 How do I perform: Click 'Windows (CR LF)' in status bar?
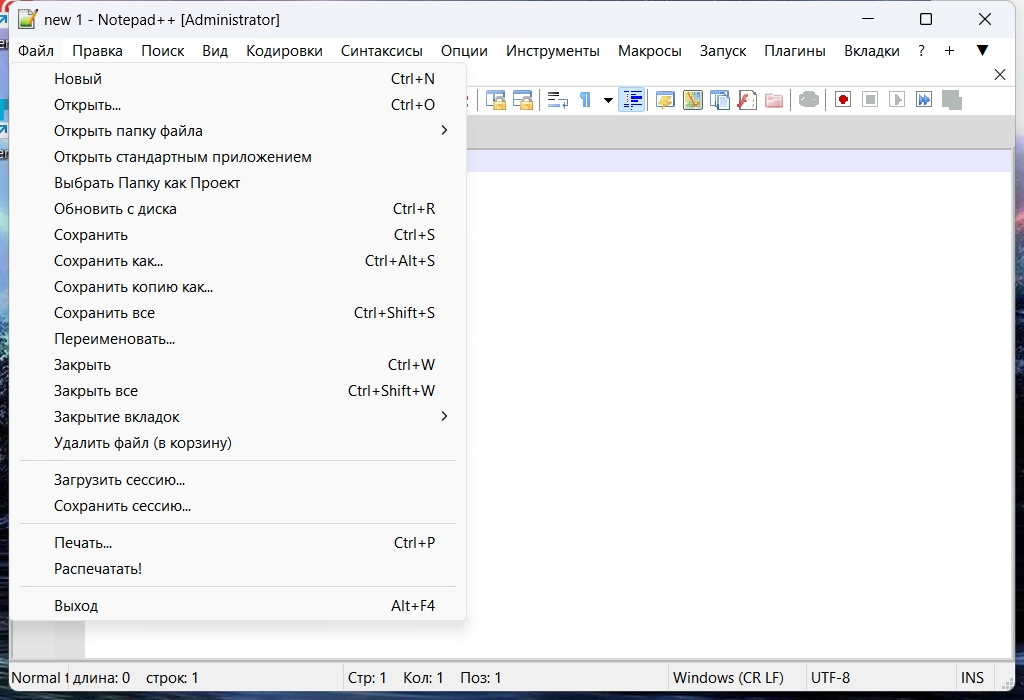[736, 678]
